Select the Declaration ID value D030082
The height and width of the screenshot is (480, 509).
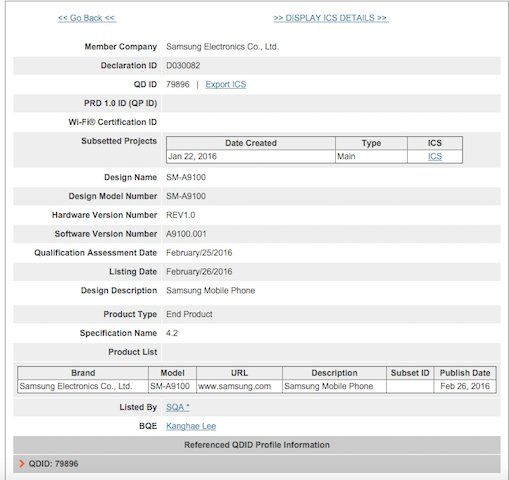pos(183,66)
